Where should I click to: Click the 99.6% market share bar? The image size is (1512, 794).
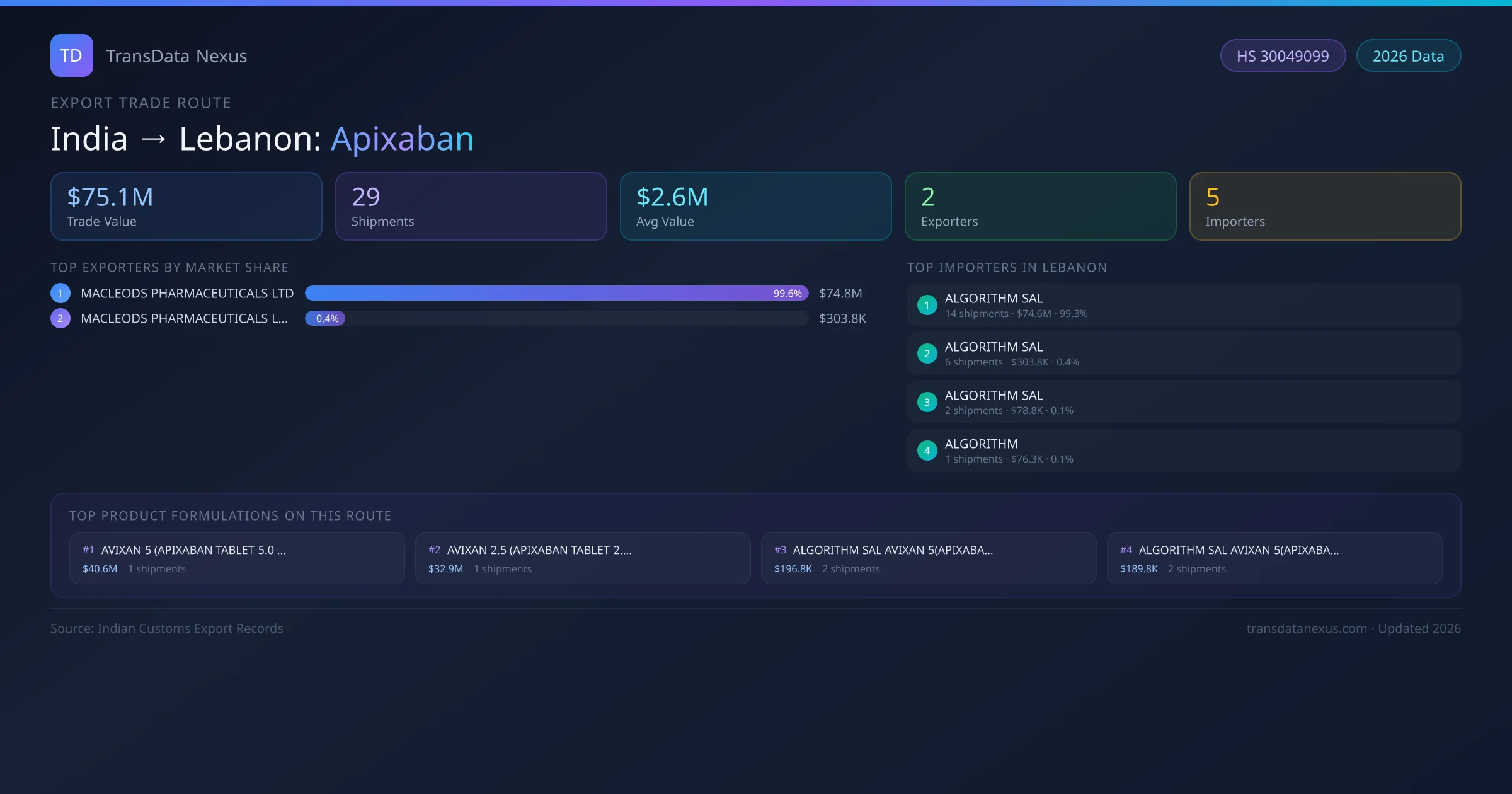(556, 293)
